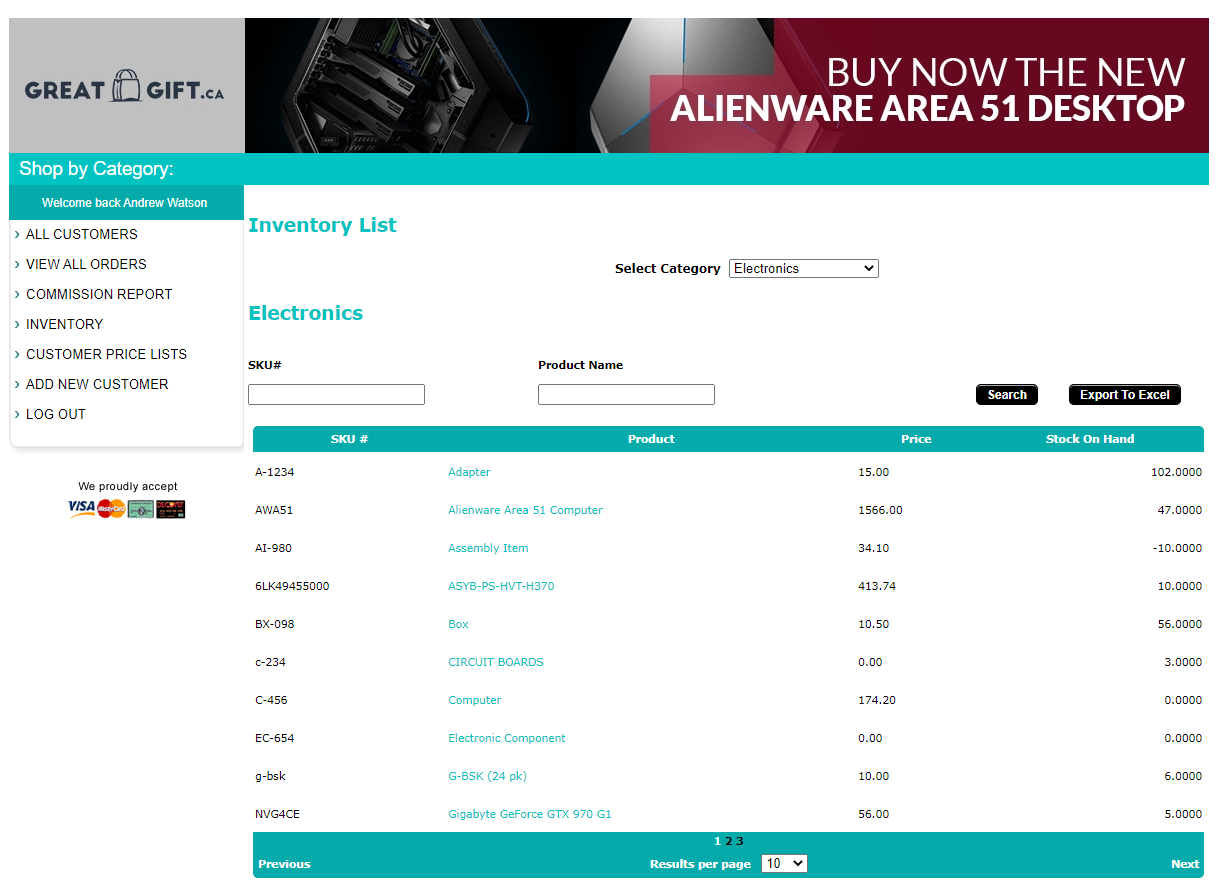1220x893 pixels.
Task: Log out using the sidebar link
Action: (x=56, y=414)
